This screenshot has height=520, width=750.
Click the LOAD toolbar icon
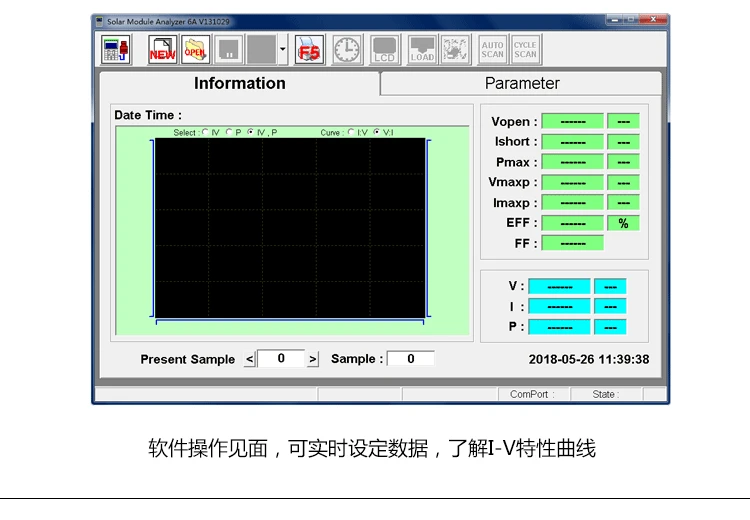pos(422,50)
